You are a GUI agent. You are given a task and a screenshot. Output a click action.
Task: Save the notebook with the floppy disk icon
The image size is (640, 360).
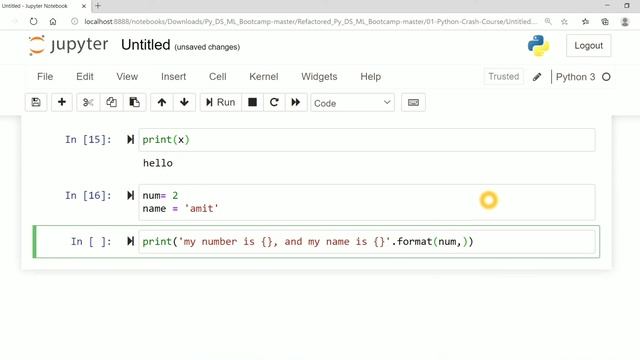point(36,102)
